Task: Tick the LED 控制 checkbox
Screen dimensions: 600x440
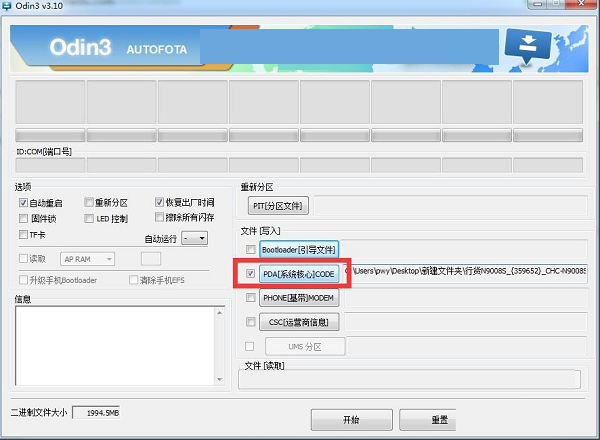Action: (x=89, y=218)
